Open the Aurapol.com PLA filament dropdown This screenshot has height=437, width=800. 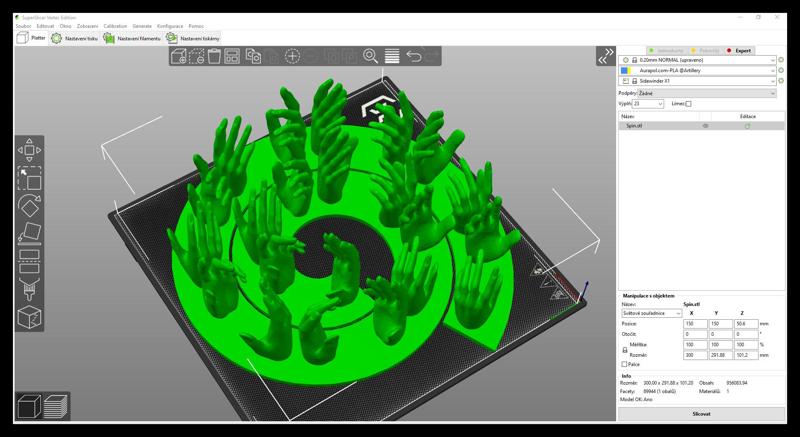(697, 70)
